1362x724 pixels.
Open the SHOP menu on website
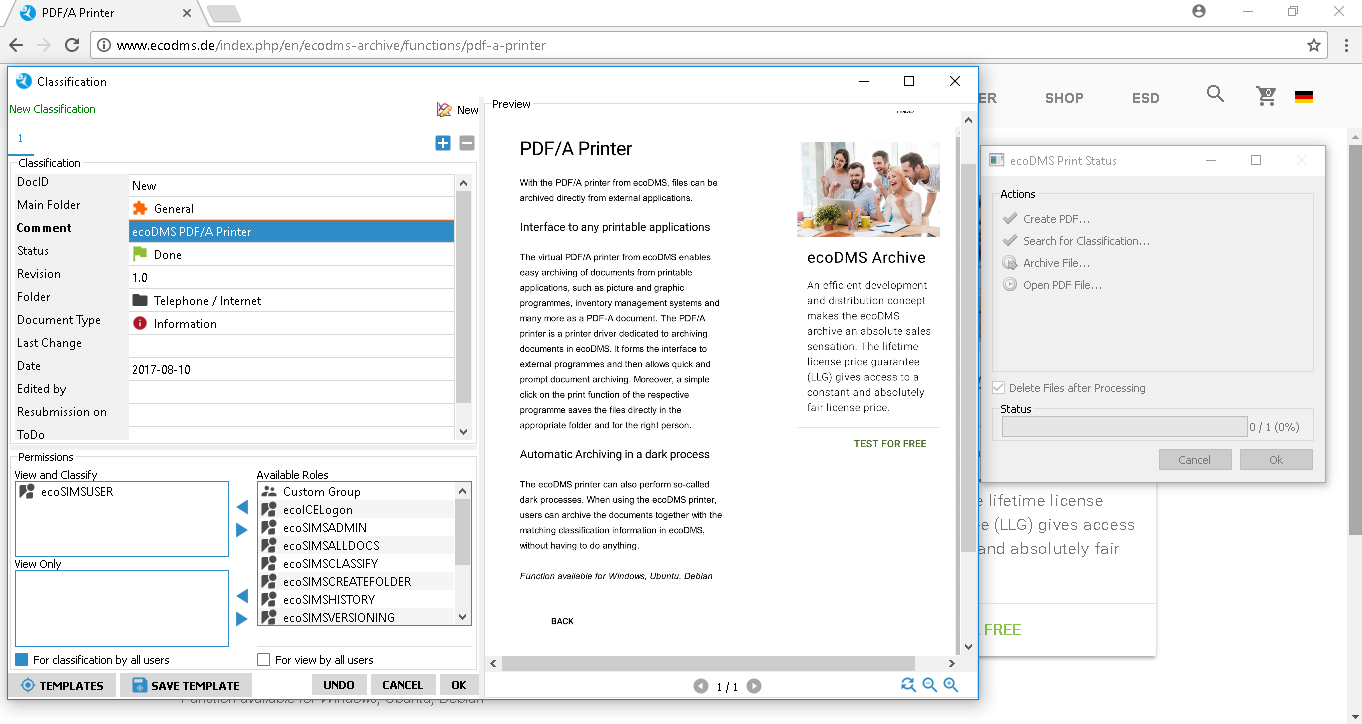pyautogui.click(x=1064, y=98)
